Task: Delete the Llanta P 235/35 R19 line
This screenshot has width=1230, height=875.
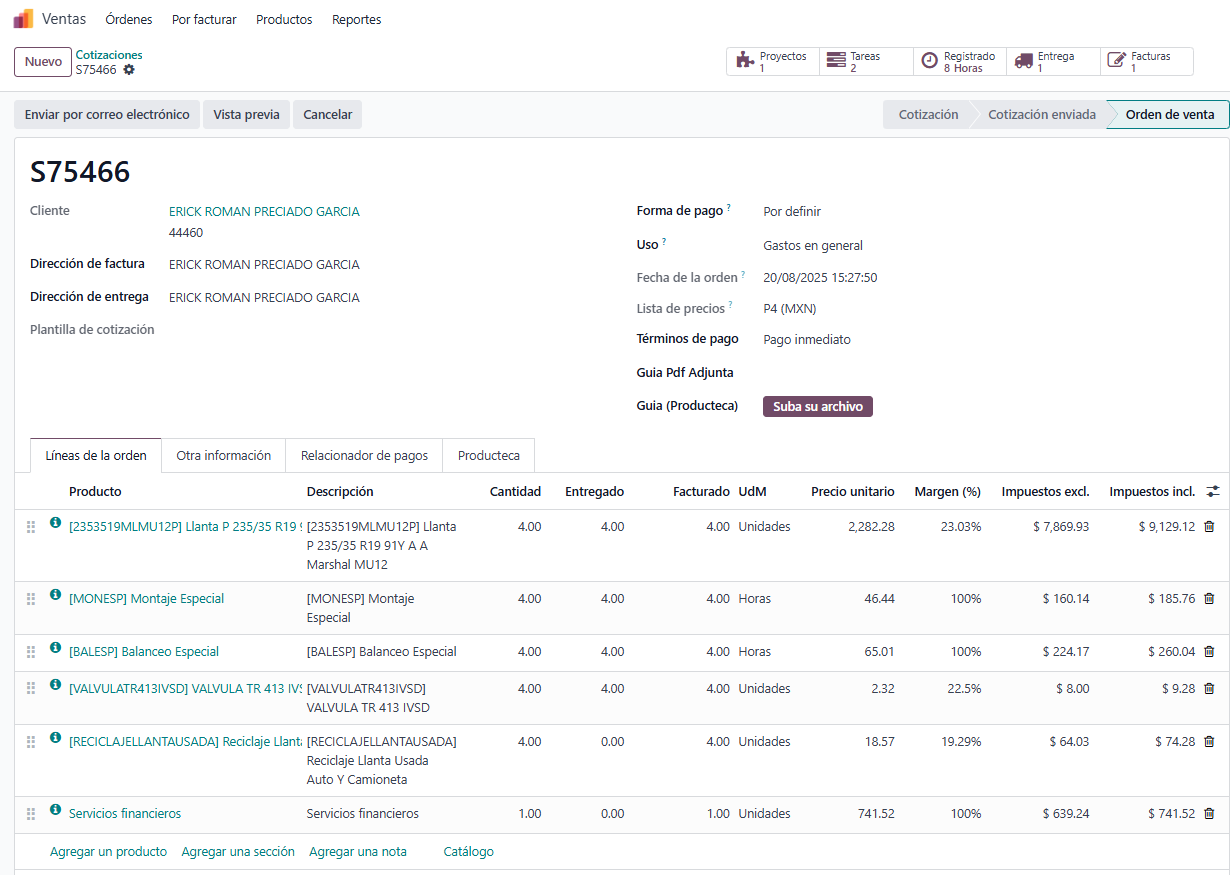Action: click(1209, 527)
